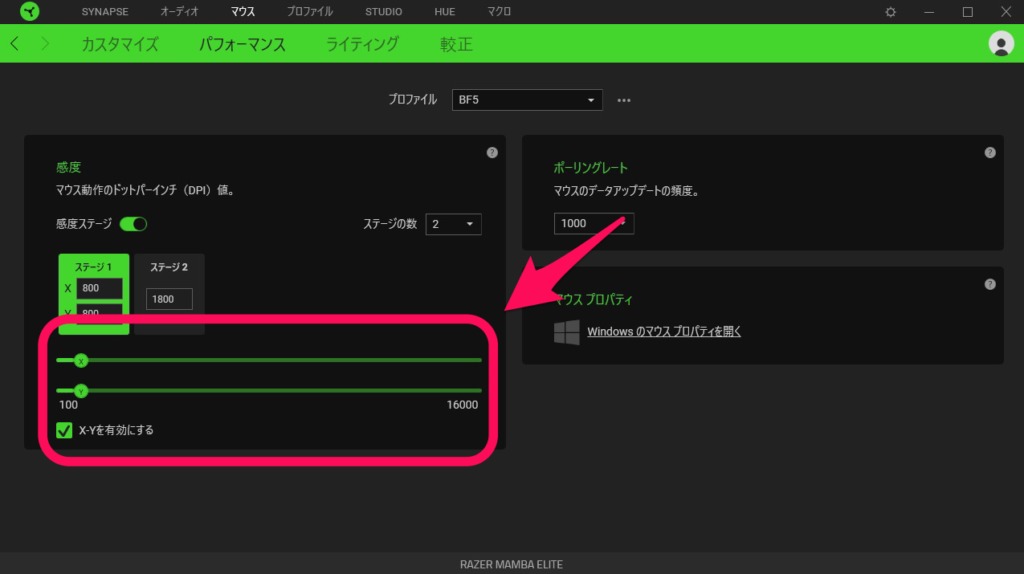Toggle the 感度ステージ switch

(133, 224)
